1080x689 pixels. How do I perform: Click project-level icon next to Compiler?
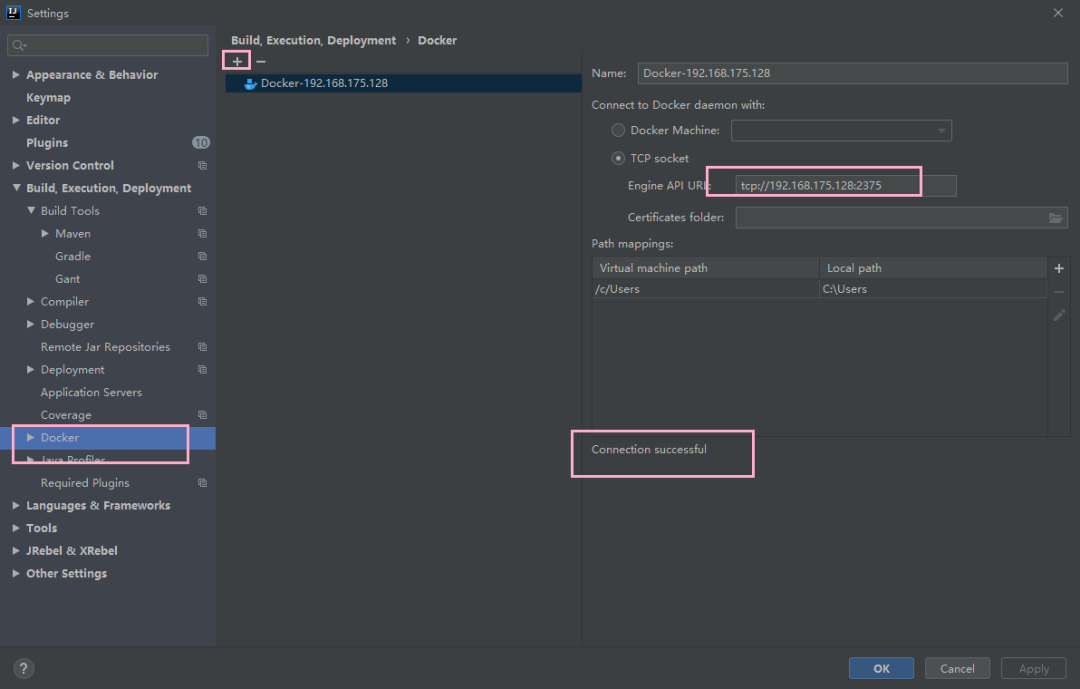coord(202,302)
